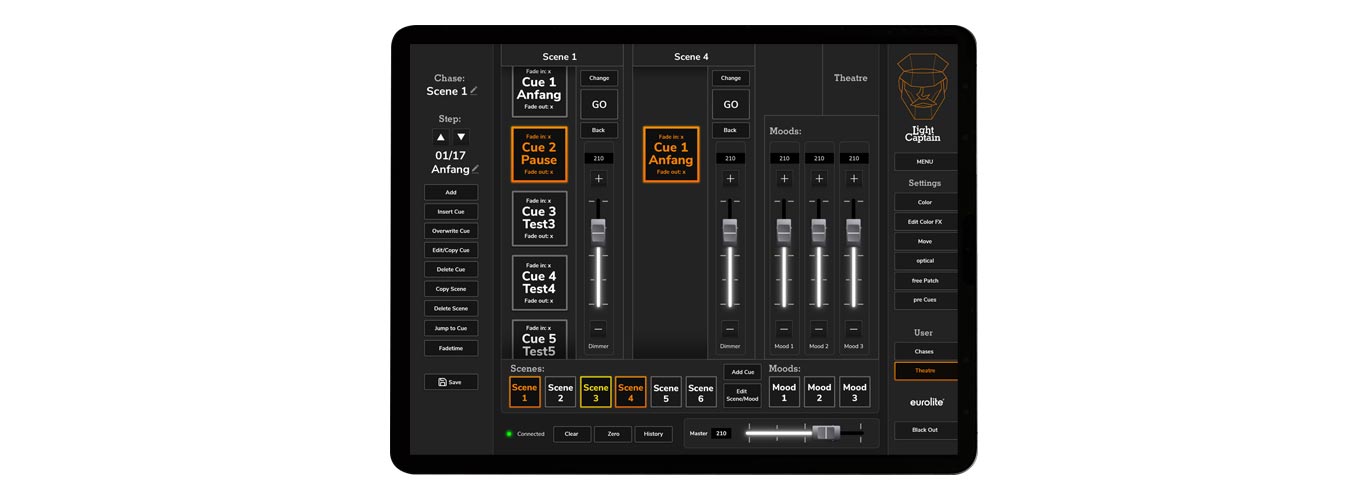The height and width of the screenshot is (500, 1368).
Task: Click the Master value field
Action: (x=721, y=434)
